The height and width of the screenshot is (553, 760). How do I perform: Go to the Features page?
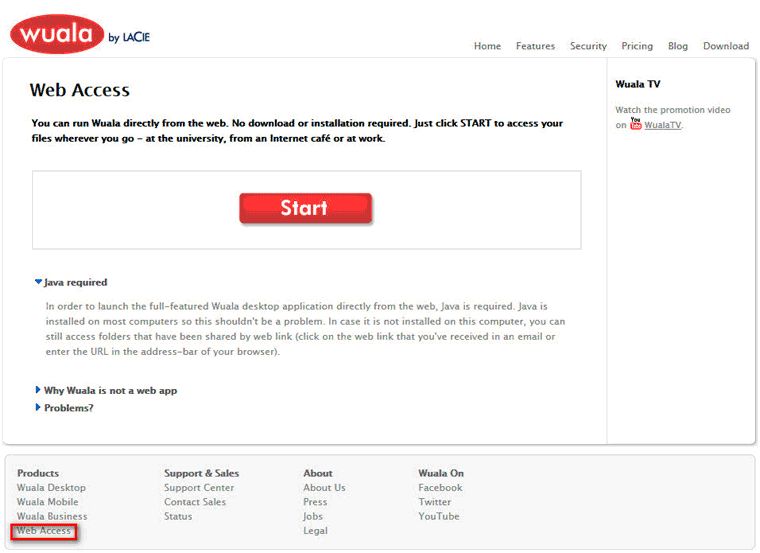click(535, 46)
